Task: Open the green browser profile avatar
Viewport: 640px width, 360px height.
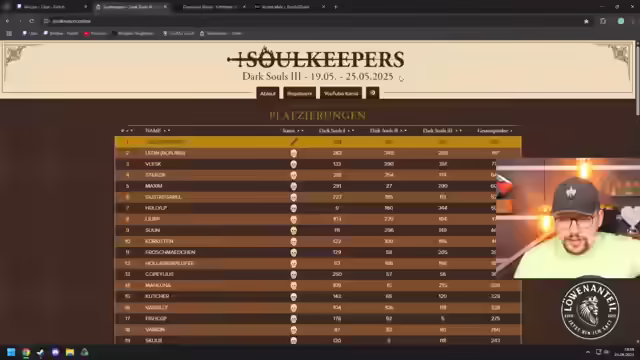Action: click(621, 21)
